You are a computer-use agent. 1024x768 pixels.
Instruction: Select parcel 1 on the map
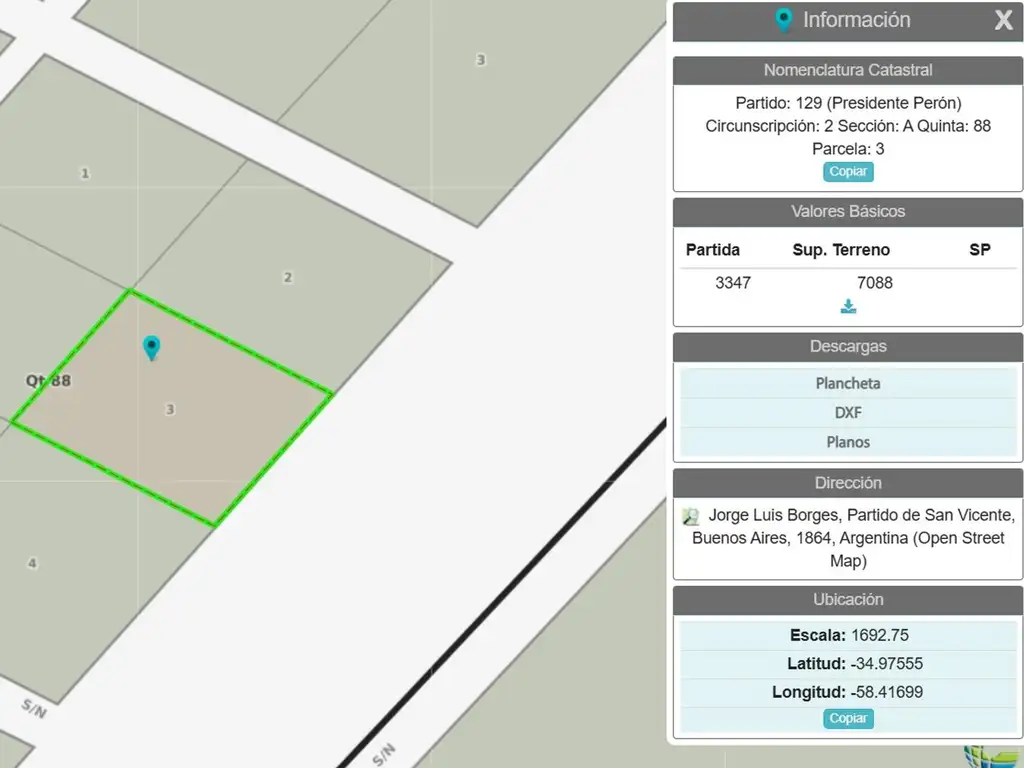click(x=85, y=173)
